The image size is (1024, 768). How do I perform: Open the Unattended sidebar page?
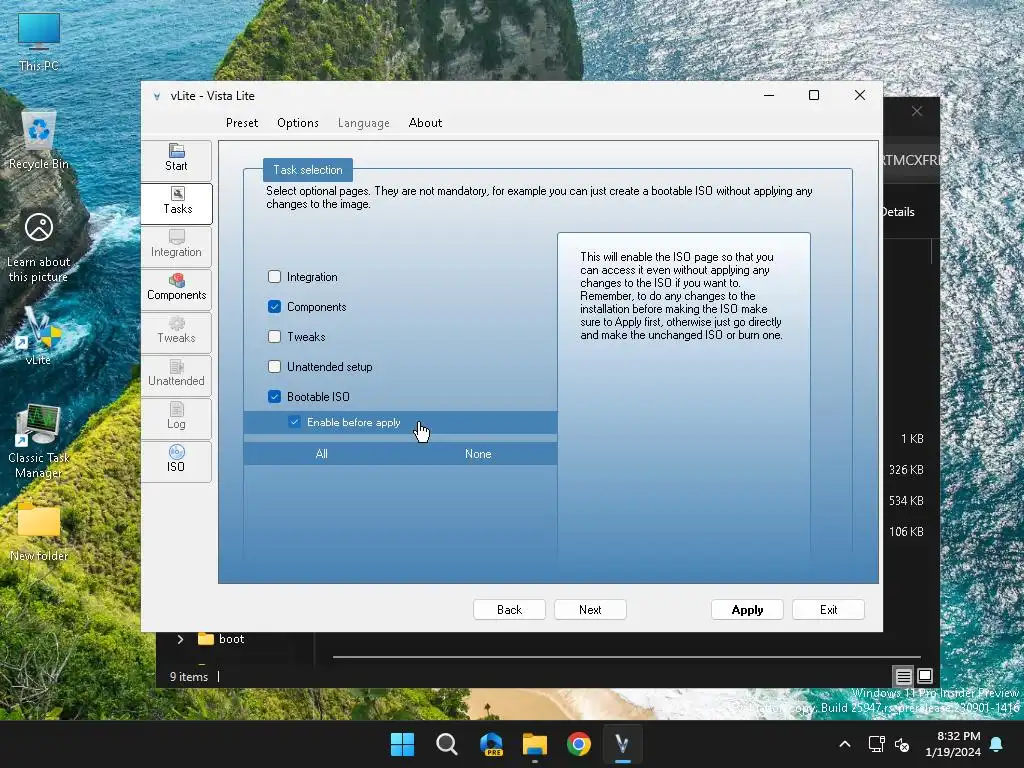(x=176, y=374)
